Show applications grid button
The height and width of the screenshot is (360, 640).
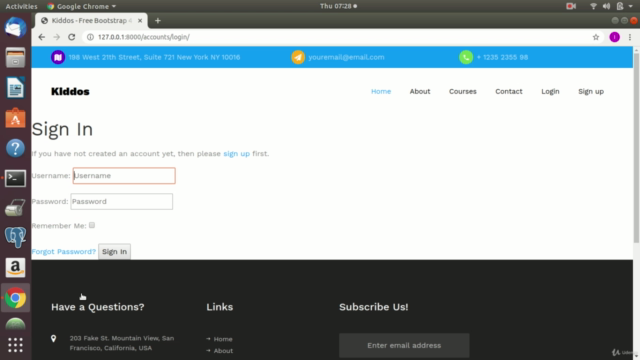(15, 345)
